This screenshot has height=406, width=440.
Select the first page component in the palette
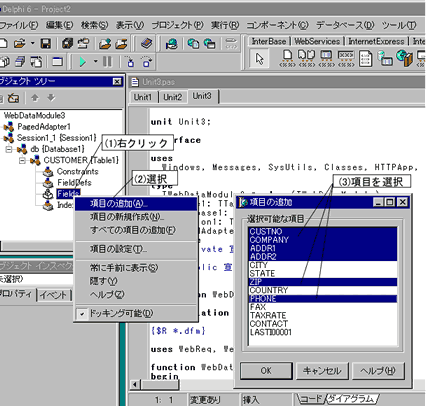click(287, 59)
